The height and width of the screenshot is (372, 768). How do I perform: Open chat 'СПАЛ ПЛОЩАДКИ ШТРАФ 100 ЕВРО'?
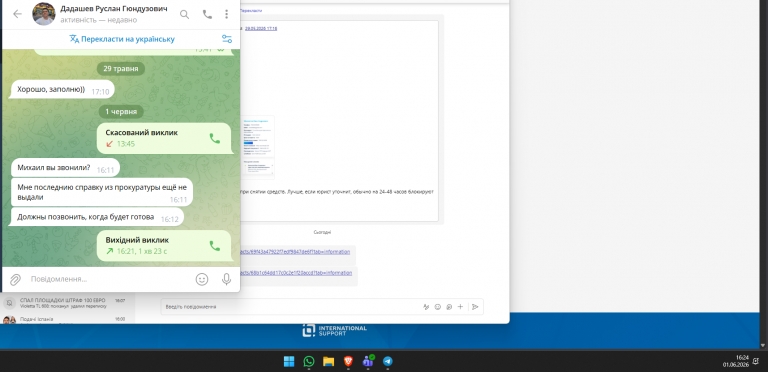click(67, 302)
